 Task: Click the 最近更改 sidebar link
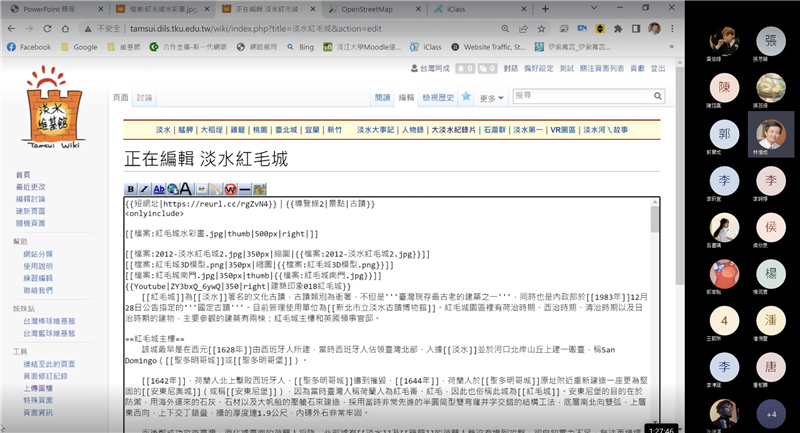pos(31,187)
